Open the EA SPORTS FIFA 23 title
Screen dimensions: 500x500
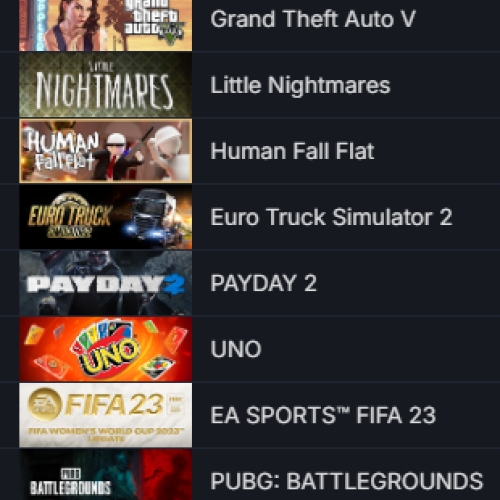click(x=323, y=415)
